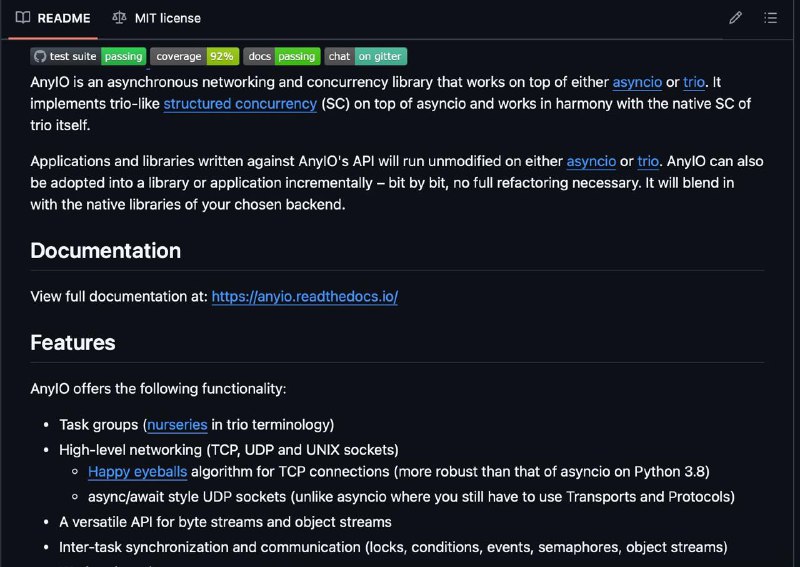Click 'View full documentation at:' text

(x=119, y=297)
